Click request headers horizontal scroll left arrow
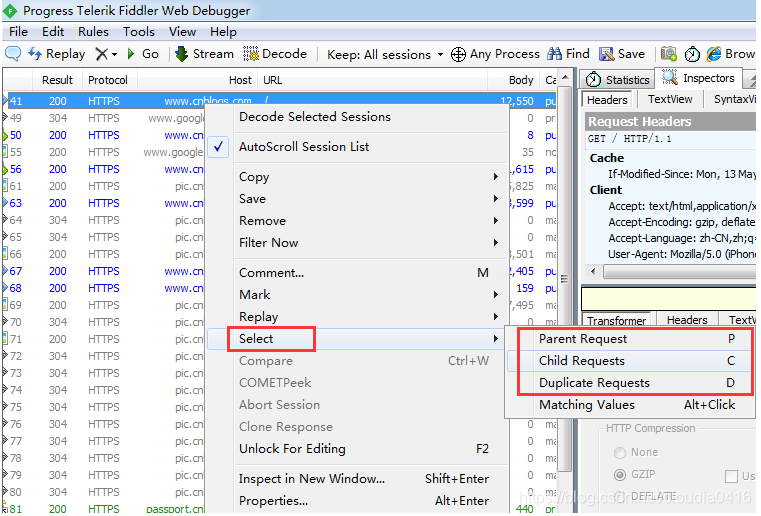This screenshot has height=516, width=761. click(593, 272)
